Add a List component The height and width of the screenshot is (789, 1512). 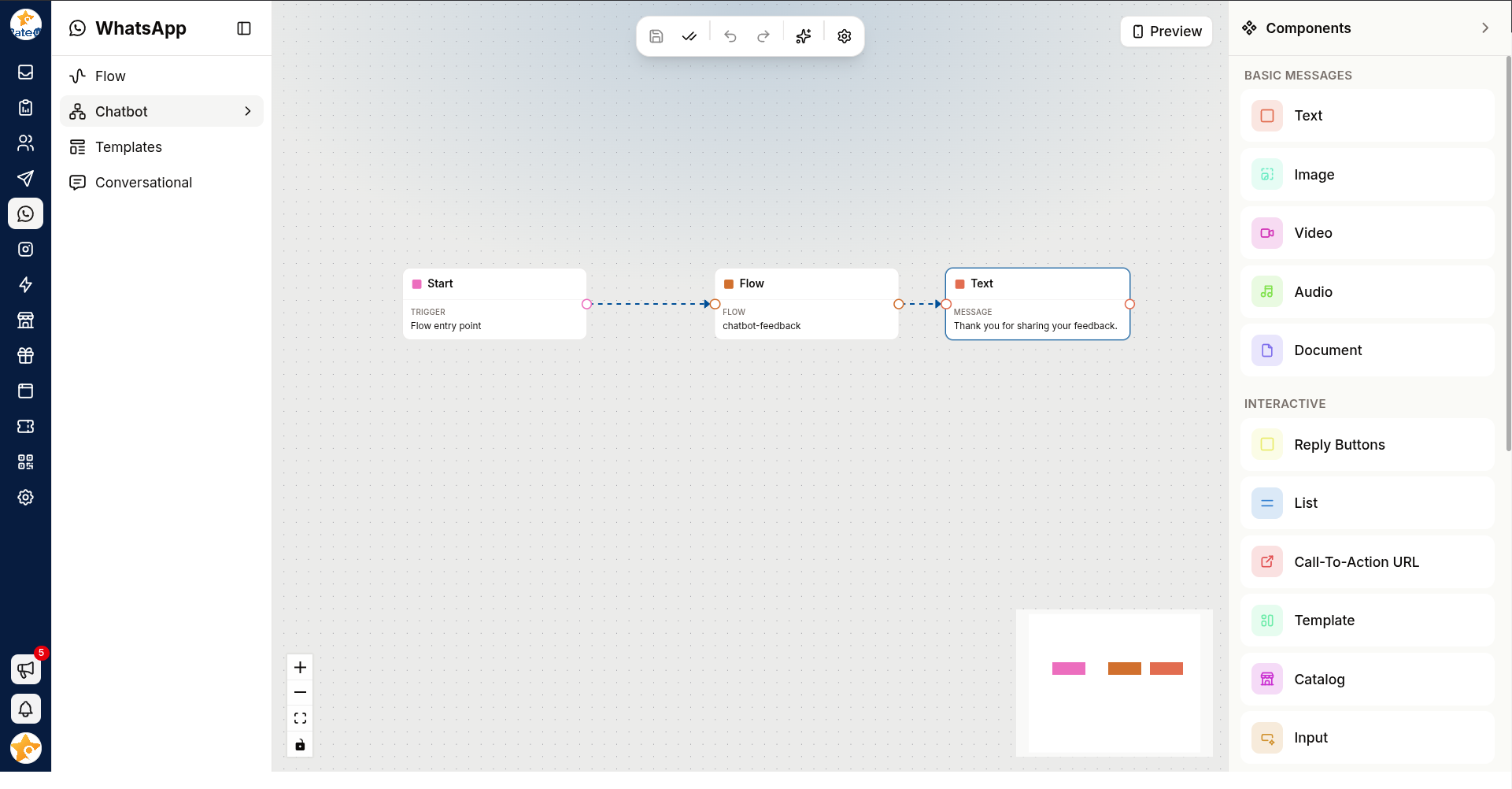(x=1368, y=503)
